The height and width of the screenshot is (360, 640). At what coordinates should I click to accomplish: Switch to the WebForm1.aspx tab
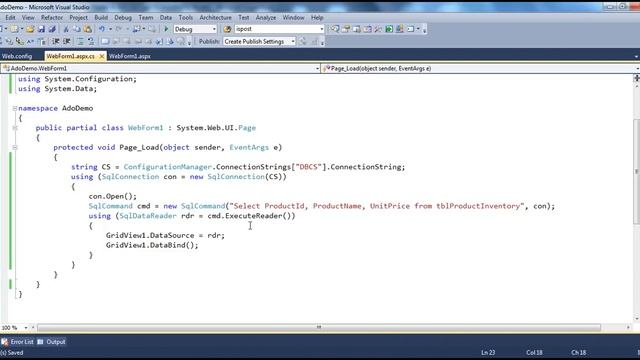click(x=130, y=56)
